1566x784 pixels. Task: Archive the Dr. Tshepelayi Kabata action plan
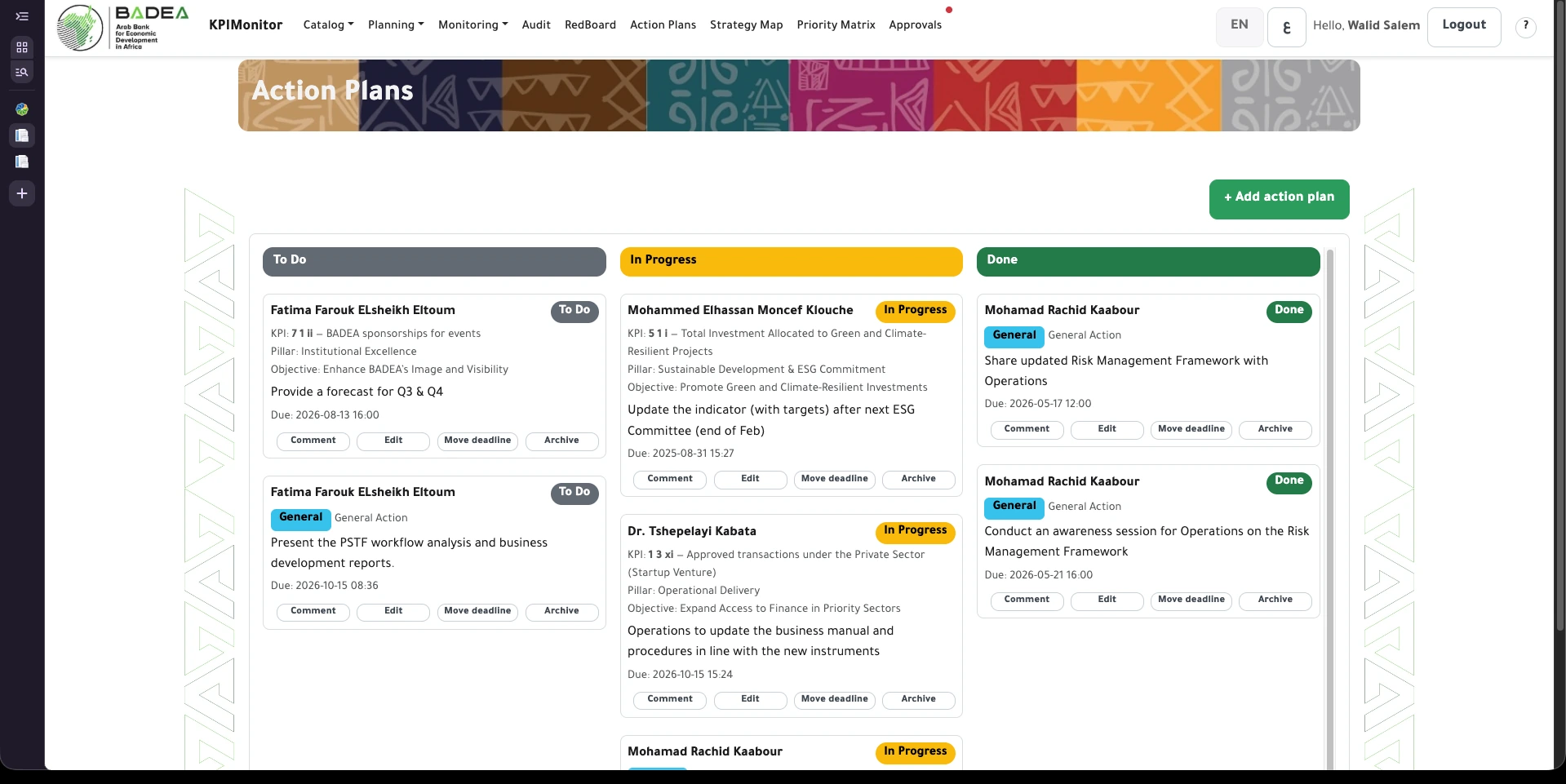[x=918, y=700]
